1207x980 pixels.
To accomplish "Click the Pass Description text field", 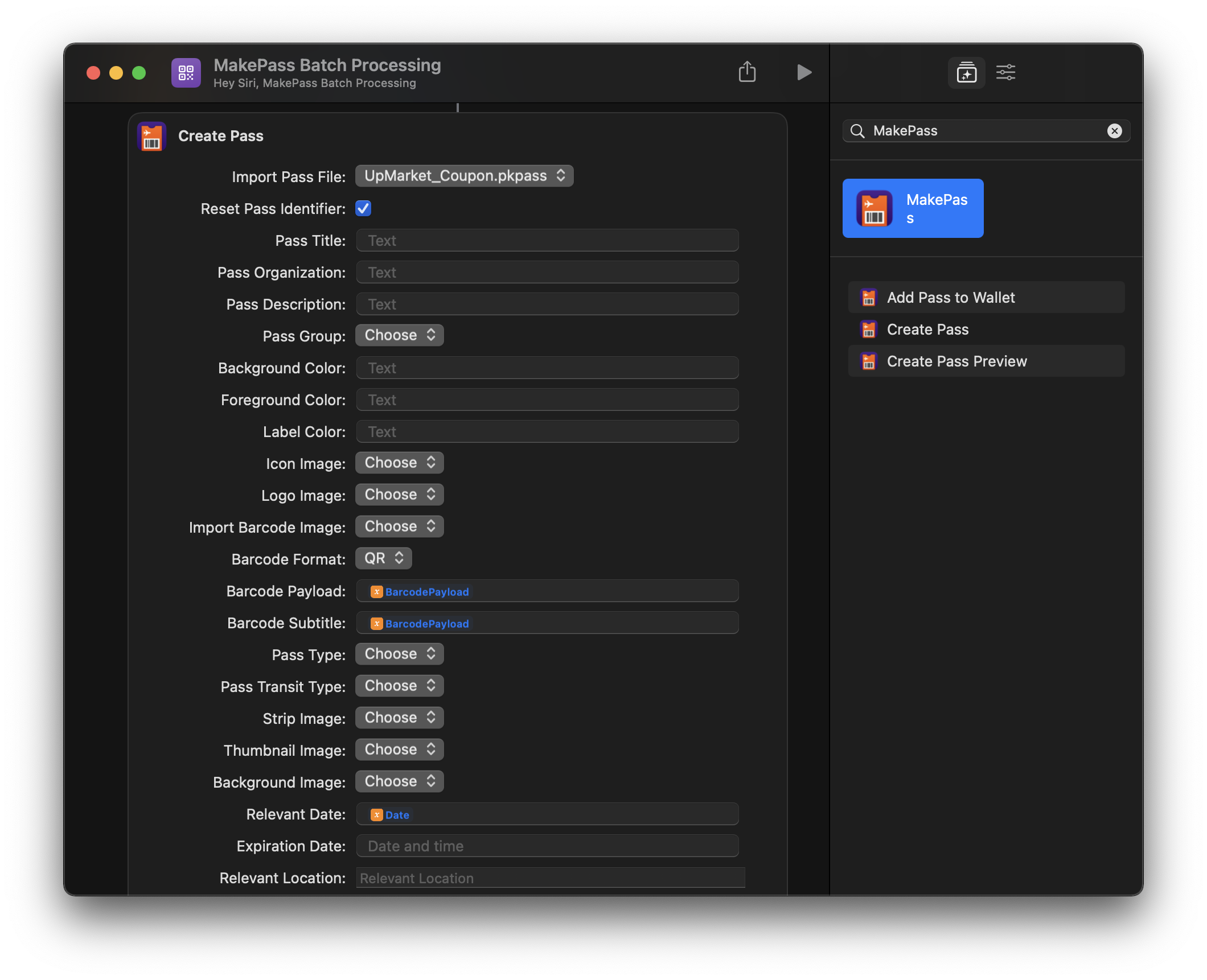I will 547,304.
